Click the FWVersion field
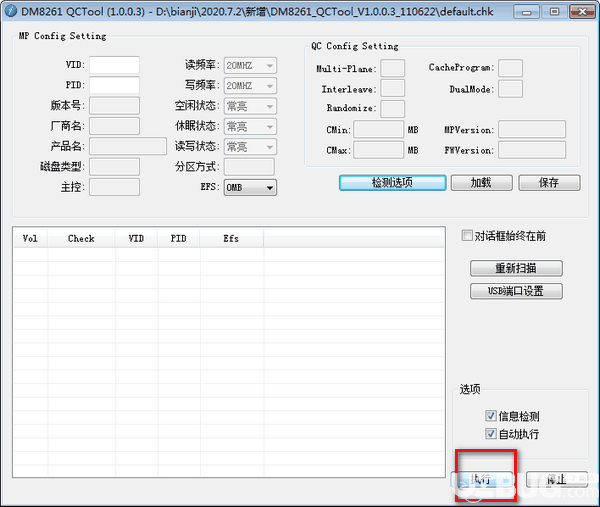Image resolution: width=600 pixels, height=507 pixels. coord(532,150)
